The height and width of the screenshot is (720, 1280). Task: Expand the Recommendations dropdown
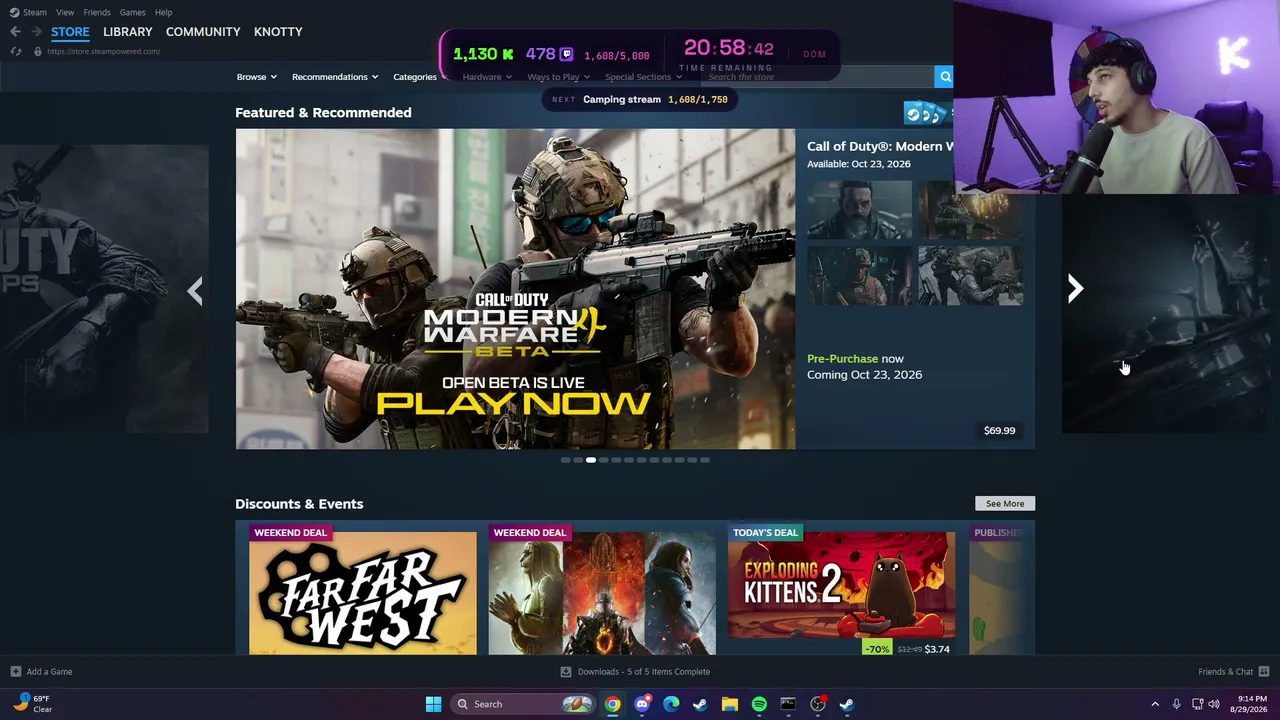click(x=335, y=77)
